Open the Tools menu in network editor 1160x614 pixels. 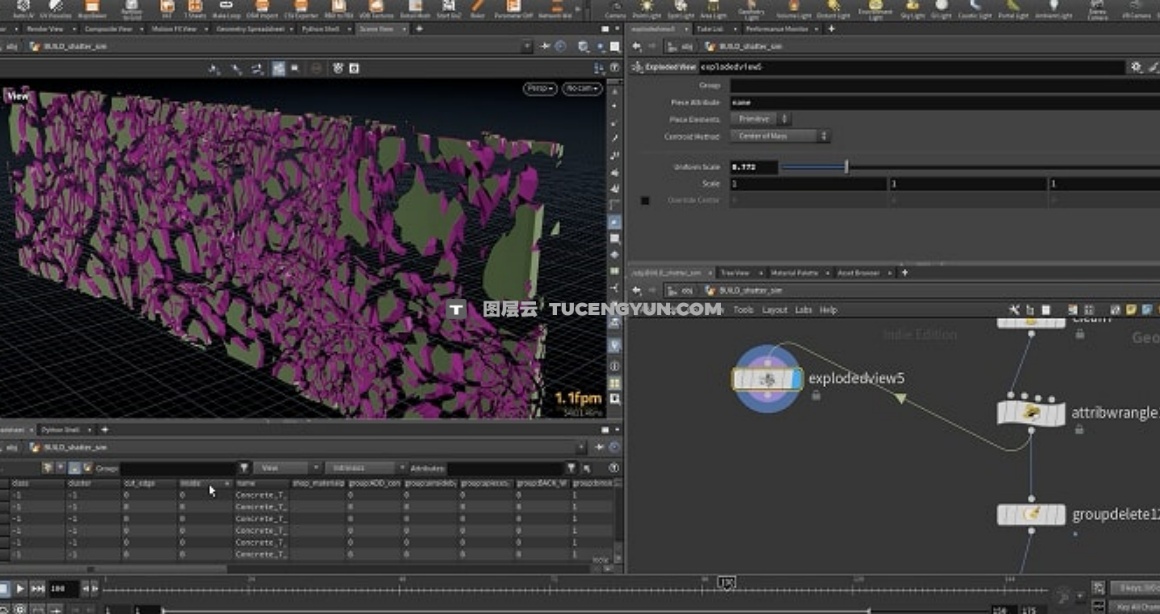743,310
